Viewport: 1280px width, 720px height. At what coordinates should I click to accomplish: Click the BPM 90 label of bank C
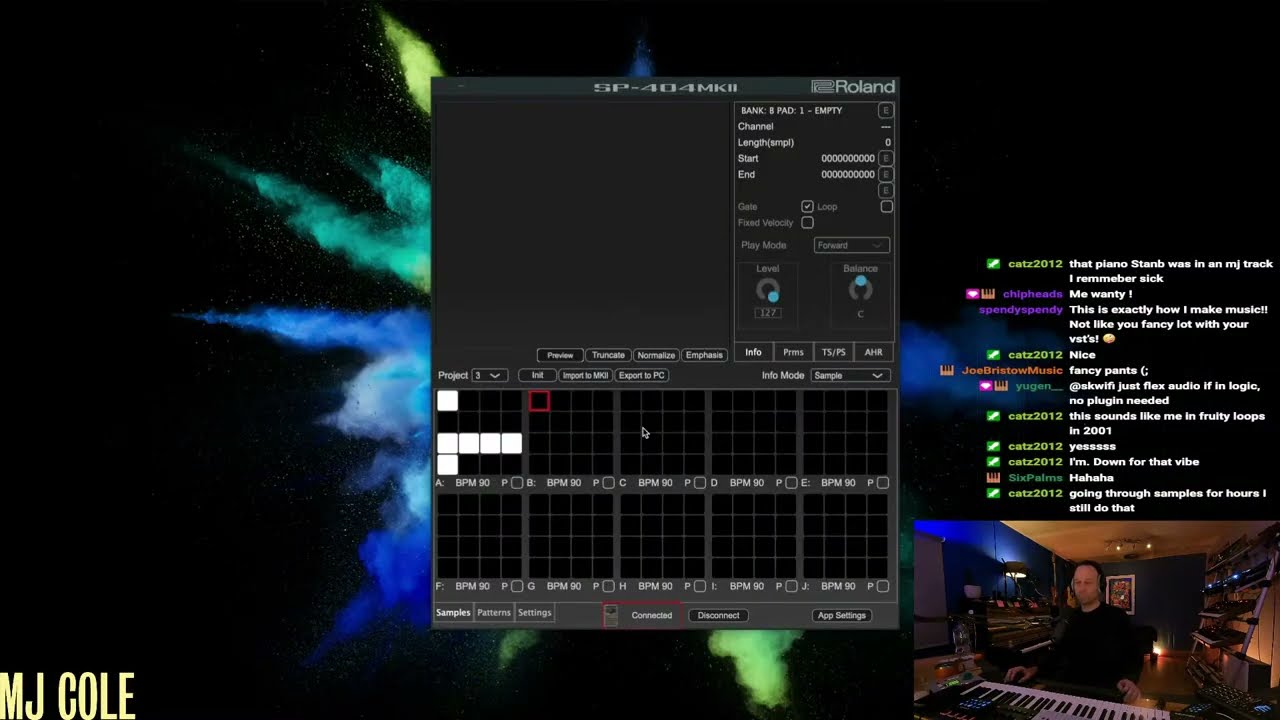pyautogui.click(x=655, y=483)
